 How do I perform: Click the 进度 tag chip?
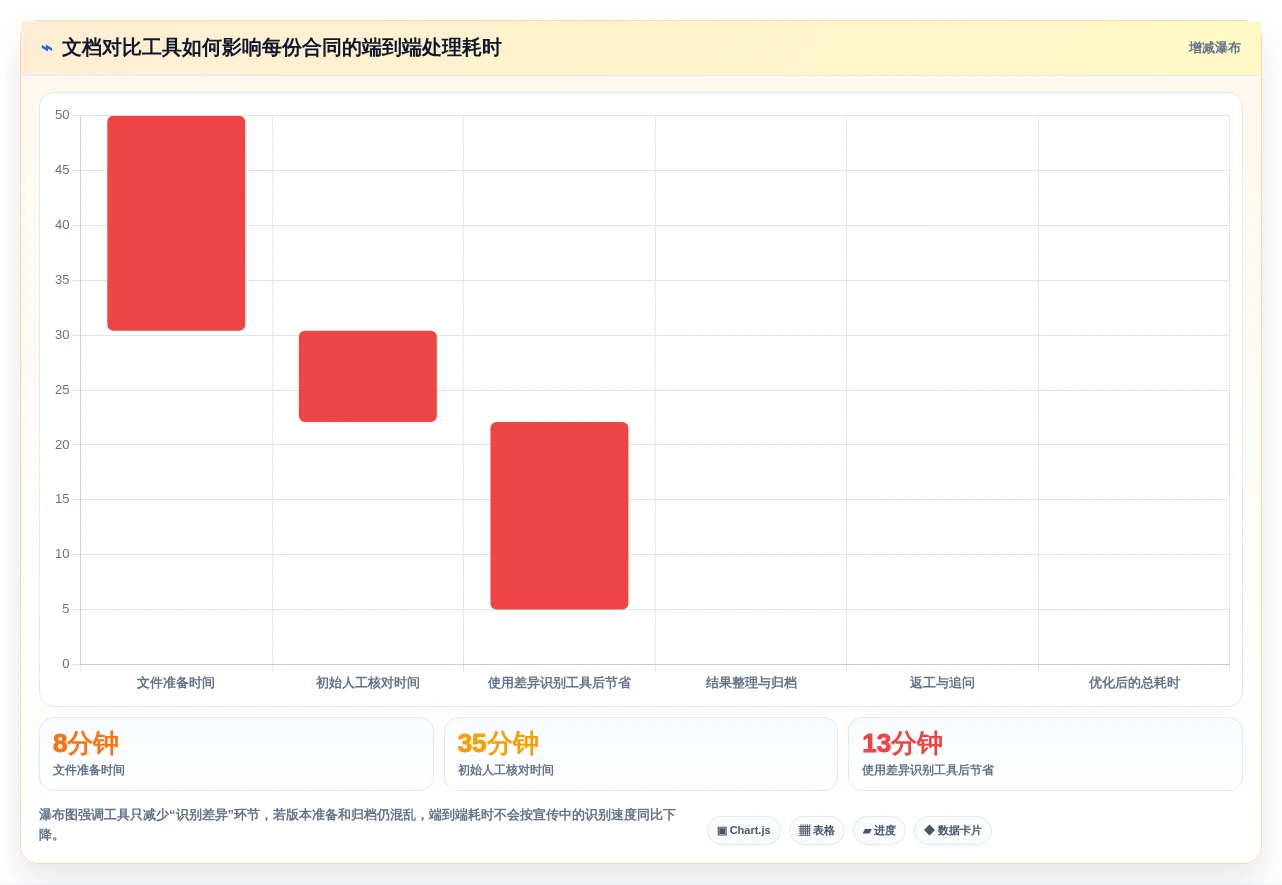tap(879, 831)
